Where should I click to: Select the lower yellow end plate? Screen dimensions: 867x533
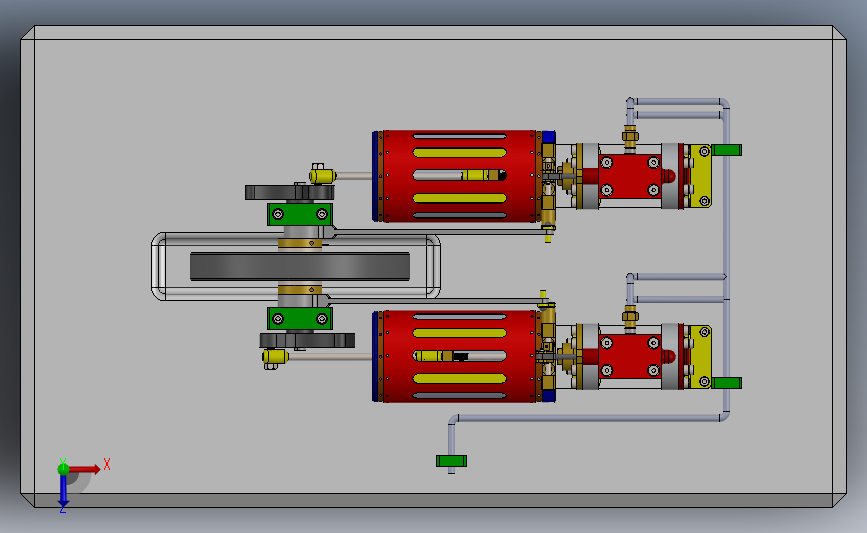tap(701, 357)
